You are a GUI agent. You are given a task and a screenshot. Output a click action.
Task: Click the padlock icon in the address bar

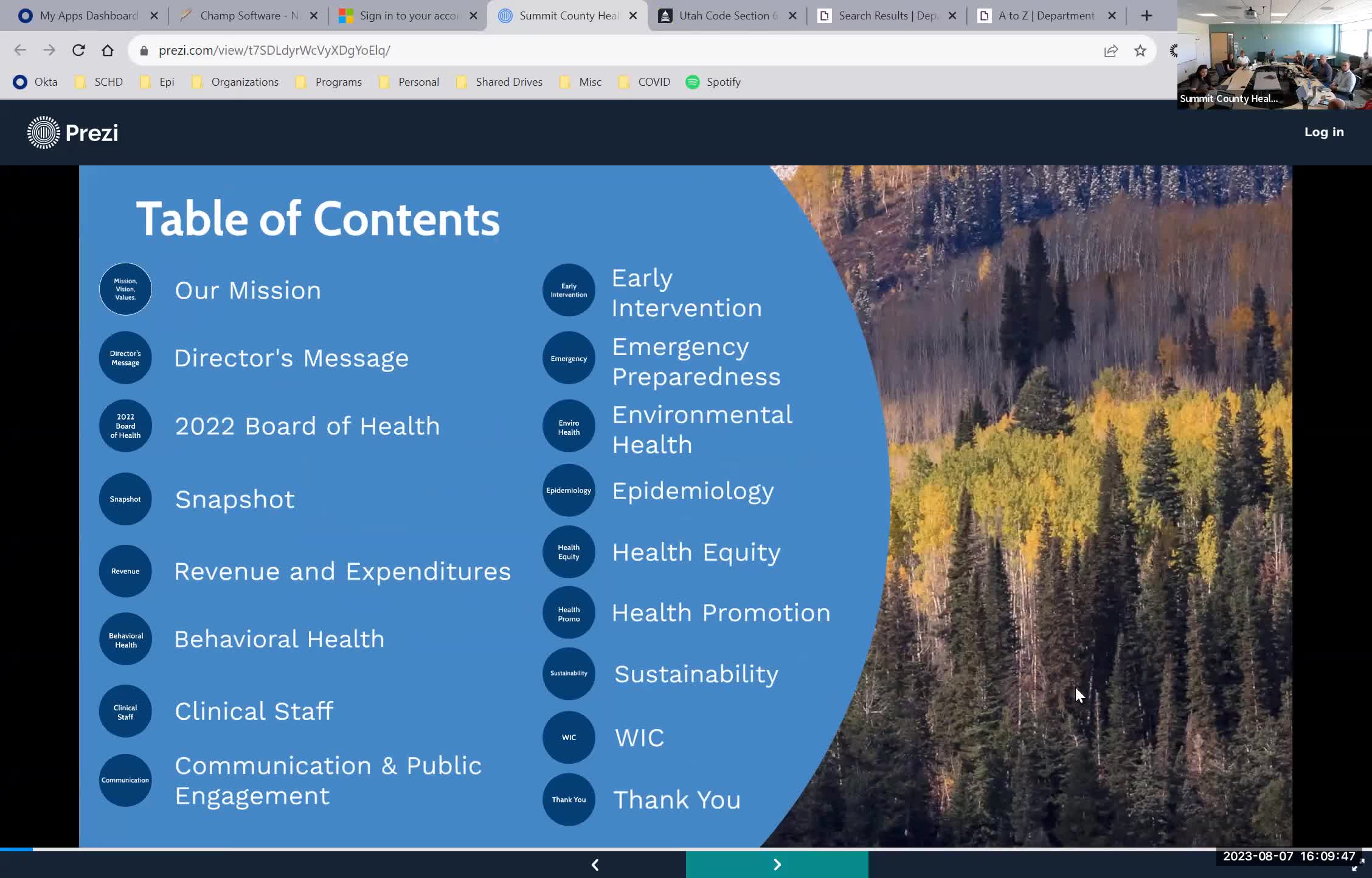144,50
